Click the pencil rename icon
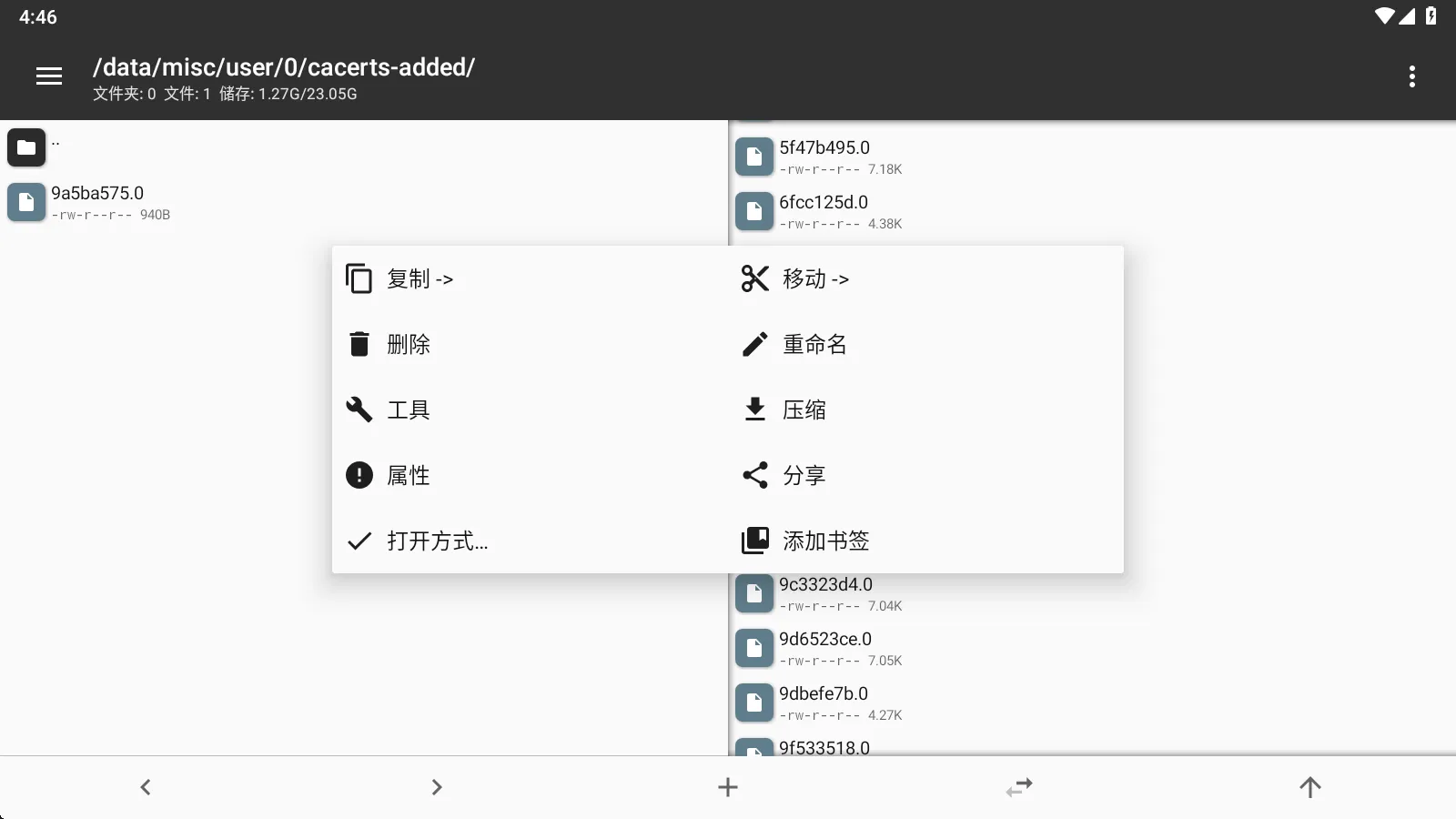This screenshot has height=819, width=1456. pyautogui.click(x=755, y=344)
